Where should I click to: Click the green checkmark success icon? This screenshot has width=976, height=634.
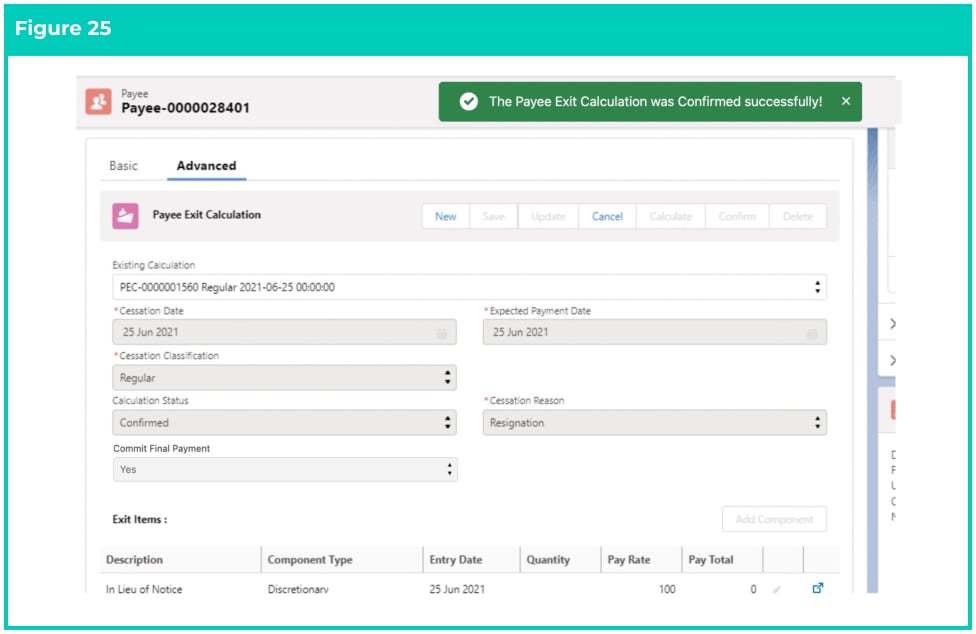coord(469,101)
